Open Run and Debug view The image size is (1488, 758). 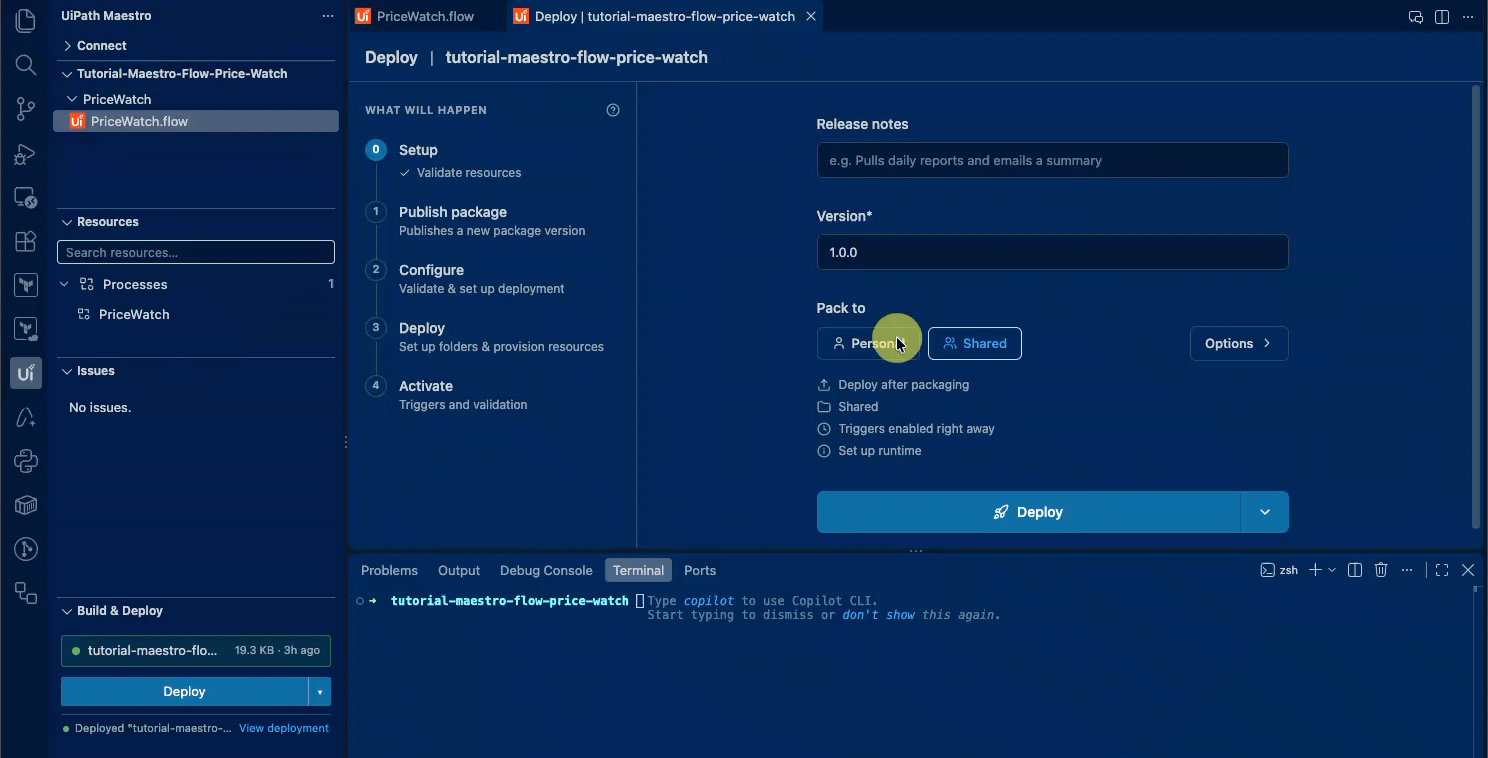[26, 153]
